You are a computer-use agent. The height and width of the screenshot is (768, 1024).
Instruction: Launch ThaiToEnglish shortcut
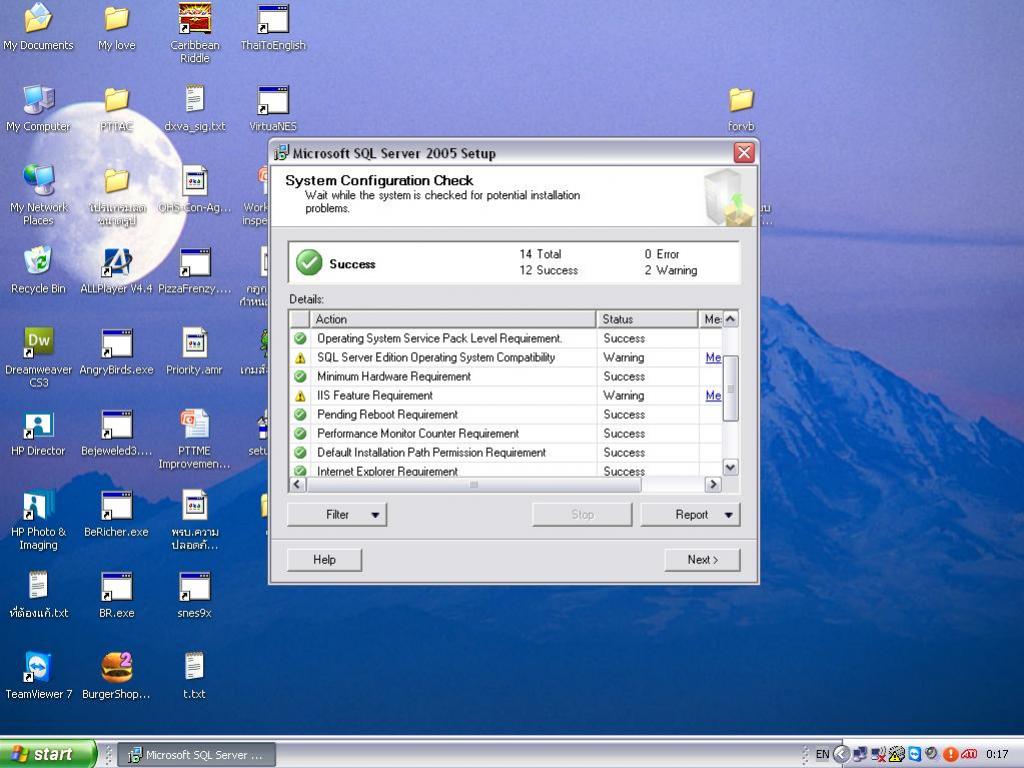[273, 27]
